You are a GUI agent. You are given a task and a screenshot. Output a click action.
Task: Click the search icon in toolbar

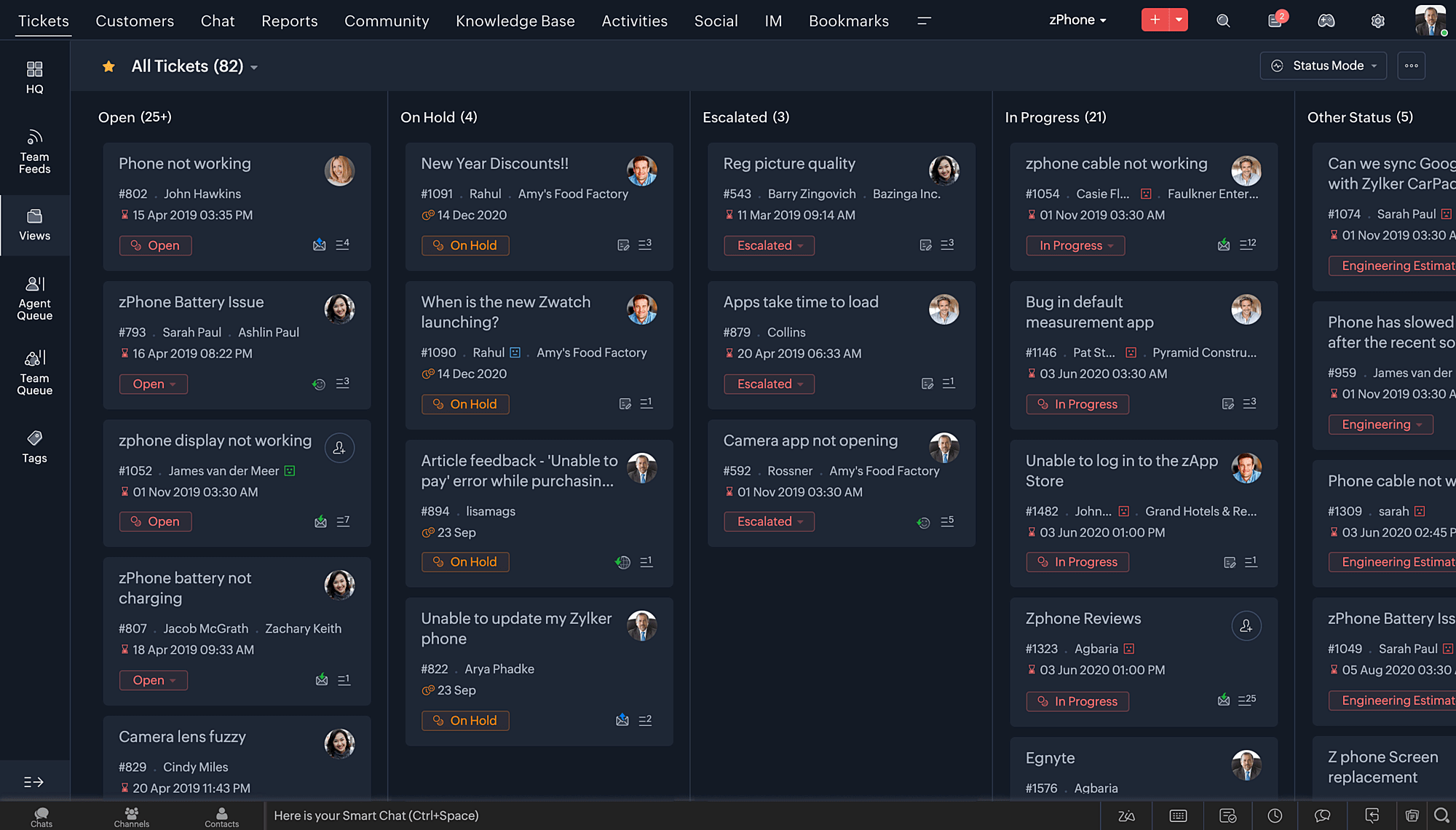(1222, 20)
